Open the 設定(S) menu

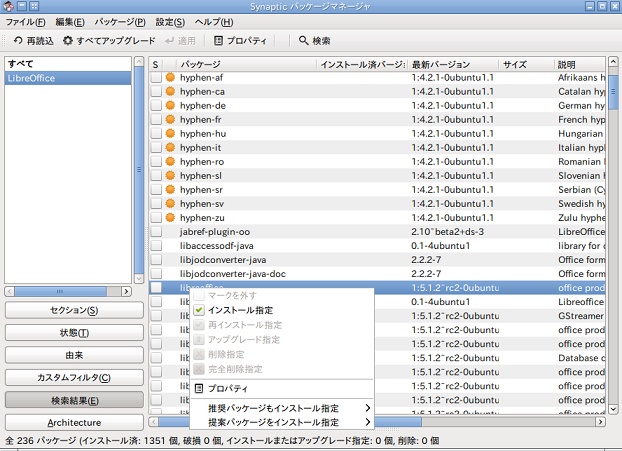(x=170, y=22)
